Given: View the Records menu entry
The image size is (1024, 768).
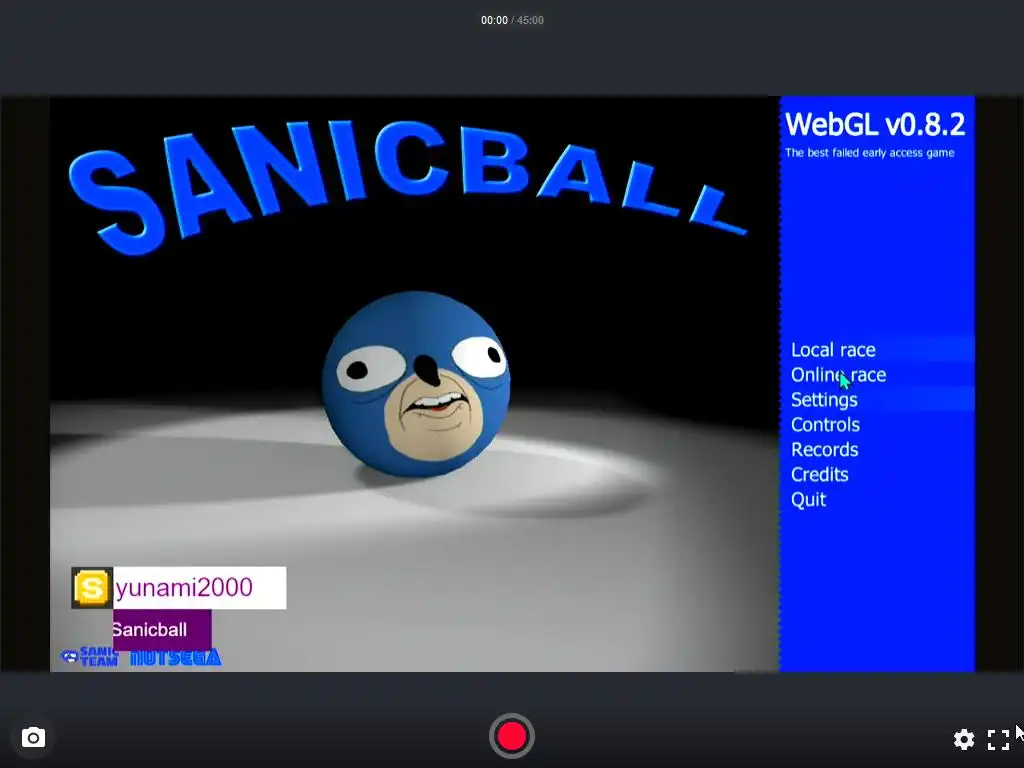Looking at the screenshot, I should point(825,449).
